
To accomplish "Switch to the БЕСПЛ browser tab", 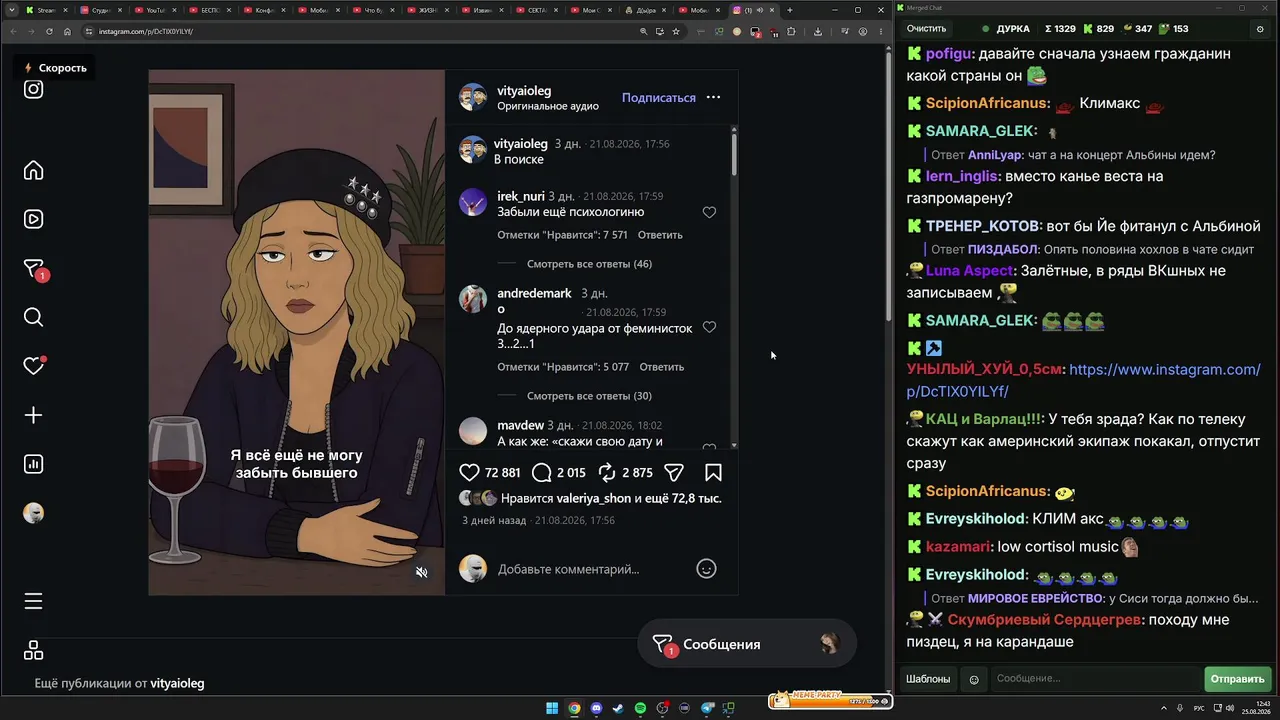I will coord(211,10).
